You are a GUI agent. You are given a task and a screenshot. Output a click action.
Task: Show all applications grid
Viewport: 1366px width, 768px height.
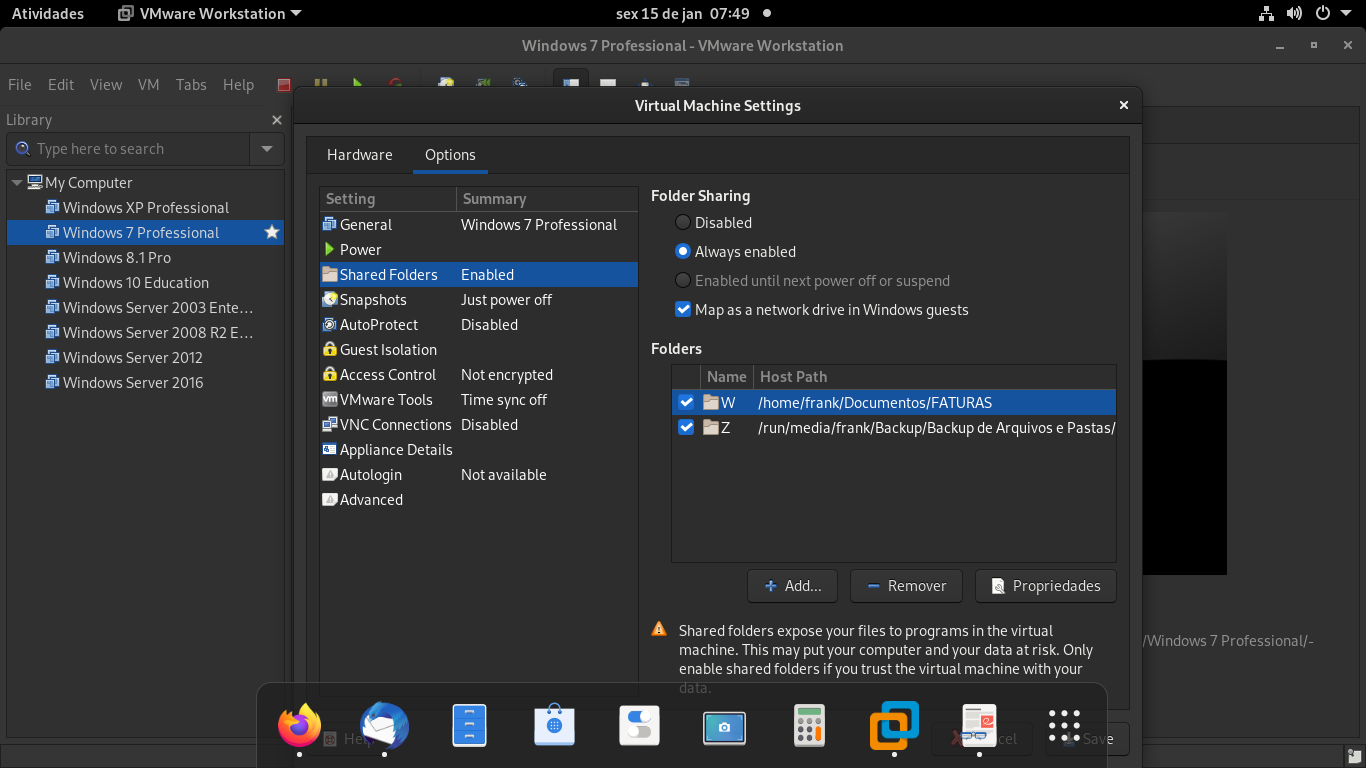pos(1064,725)
